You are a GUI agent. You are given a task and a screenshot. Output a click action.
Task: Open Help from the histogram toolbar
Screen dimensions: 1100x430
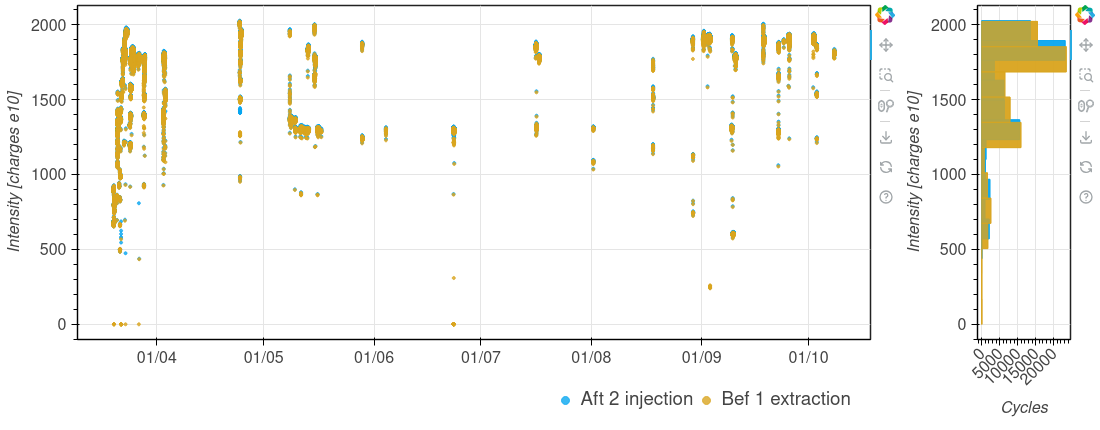1085,198
